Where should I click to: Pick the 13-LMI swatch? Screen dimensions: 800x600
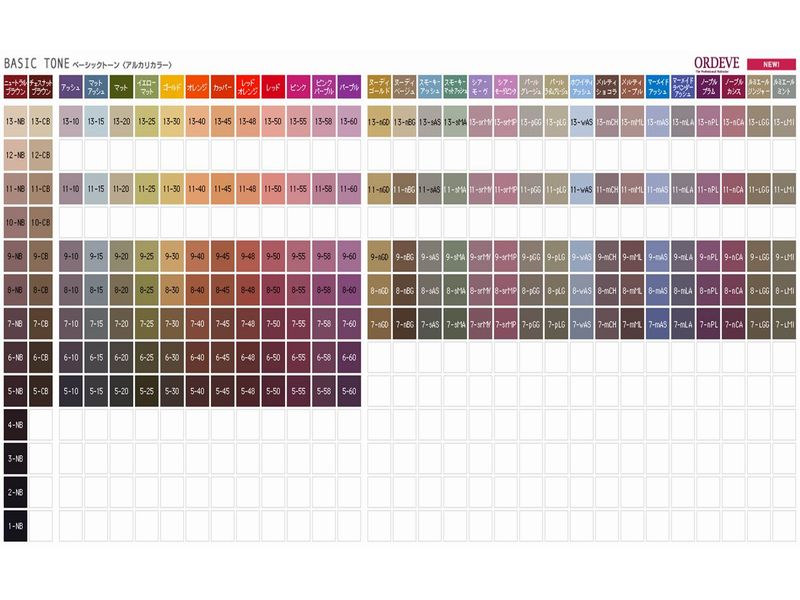tap(785, 121)
